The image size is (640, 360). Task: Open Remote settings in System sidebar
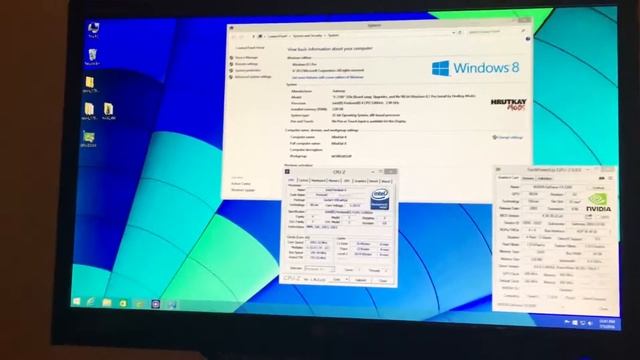pyautogui.click(x=247, y=64)
